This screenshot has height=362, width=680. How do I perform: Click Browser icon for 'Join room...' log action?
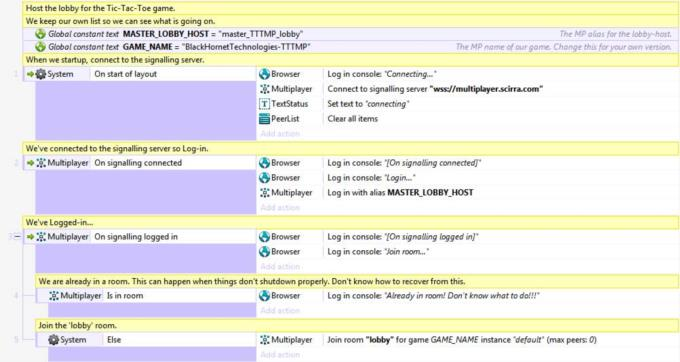(265, 251)
